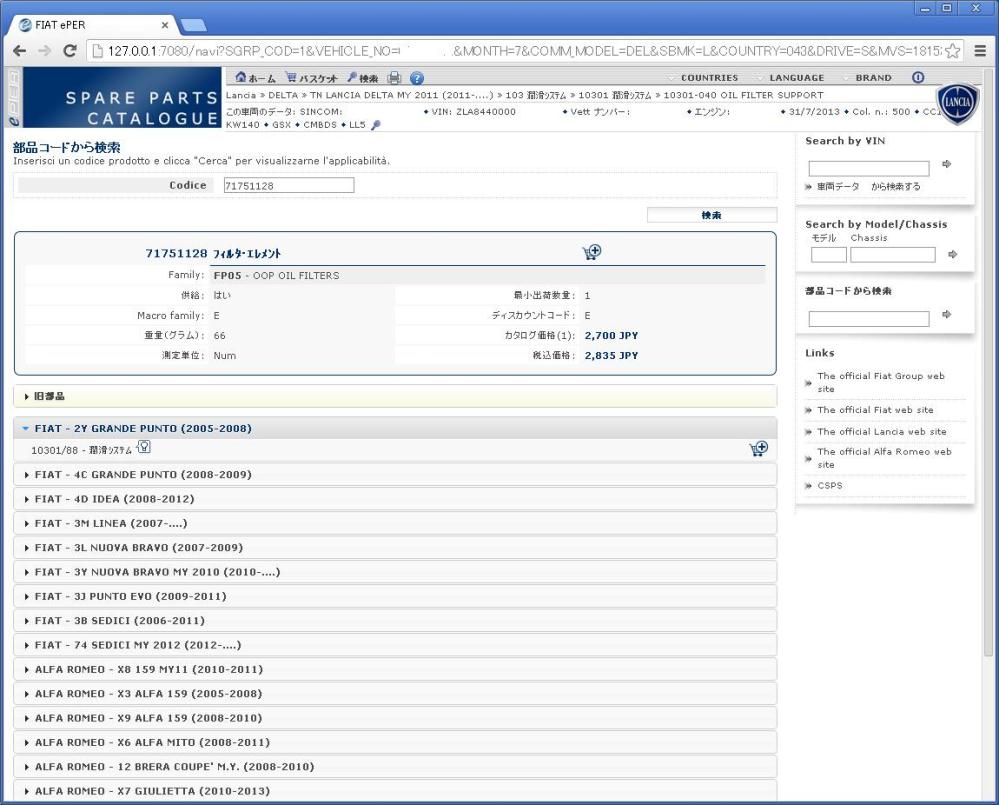
Task: Click 10301-040 OIL FILTER SUPPORT breadcrumb
Action: (x=744, y=95)
